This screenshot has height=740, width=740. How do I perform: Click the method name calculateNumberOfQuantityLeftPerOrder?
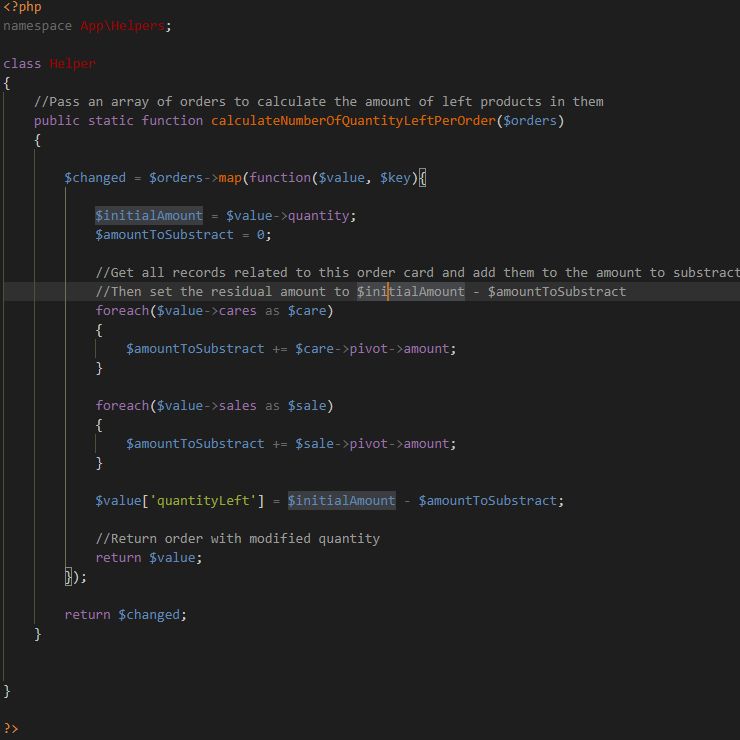pos(353,121)
